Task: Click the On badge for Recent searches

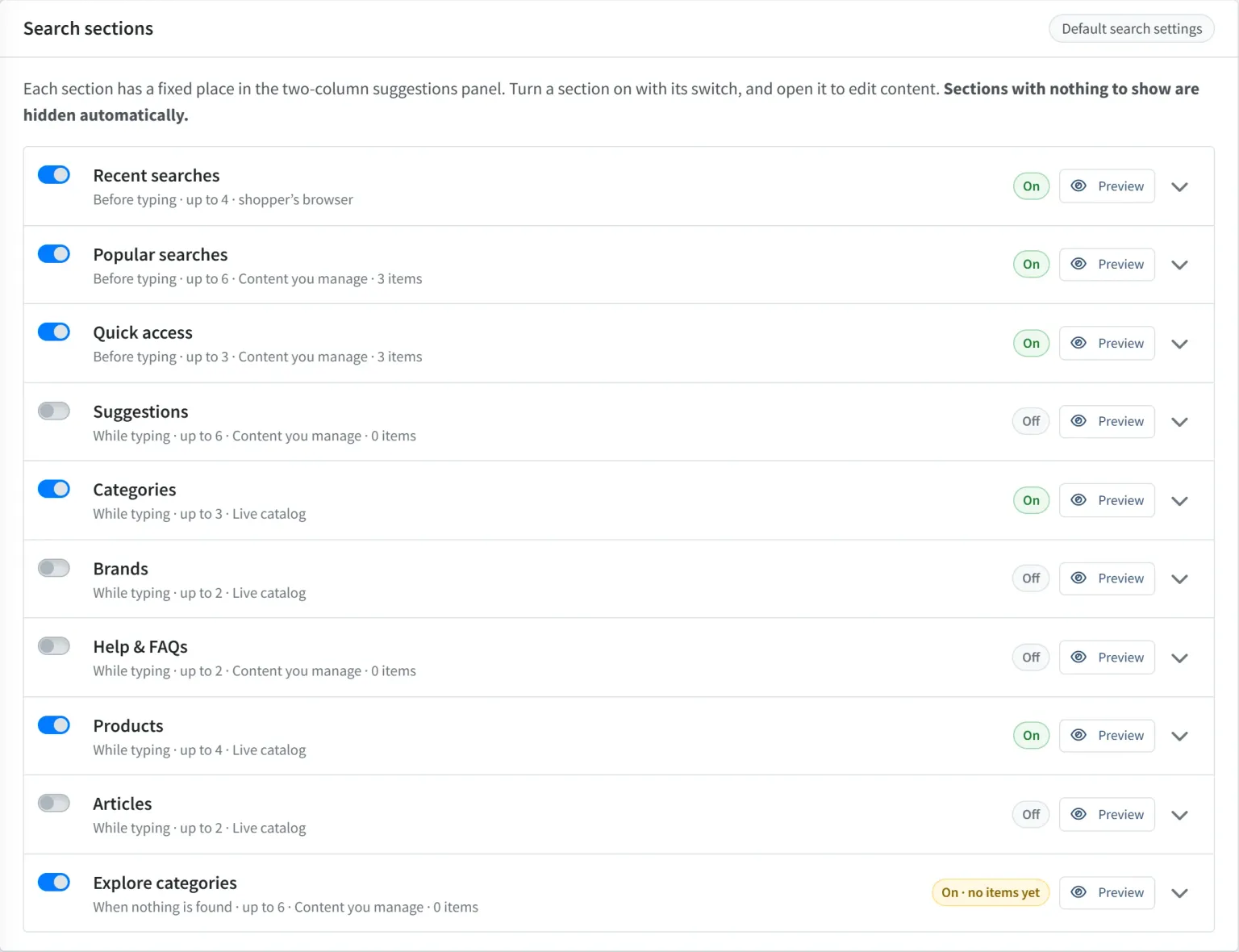Action: coord(1031,186)
